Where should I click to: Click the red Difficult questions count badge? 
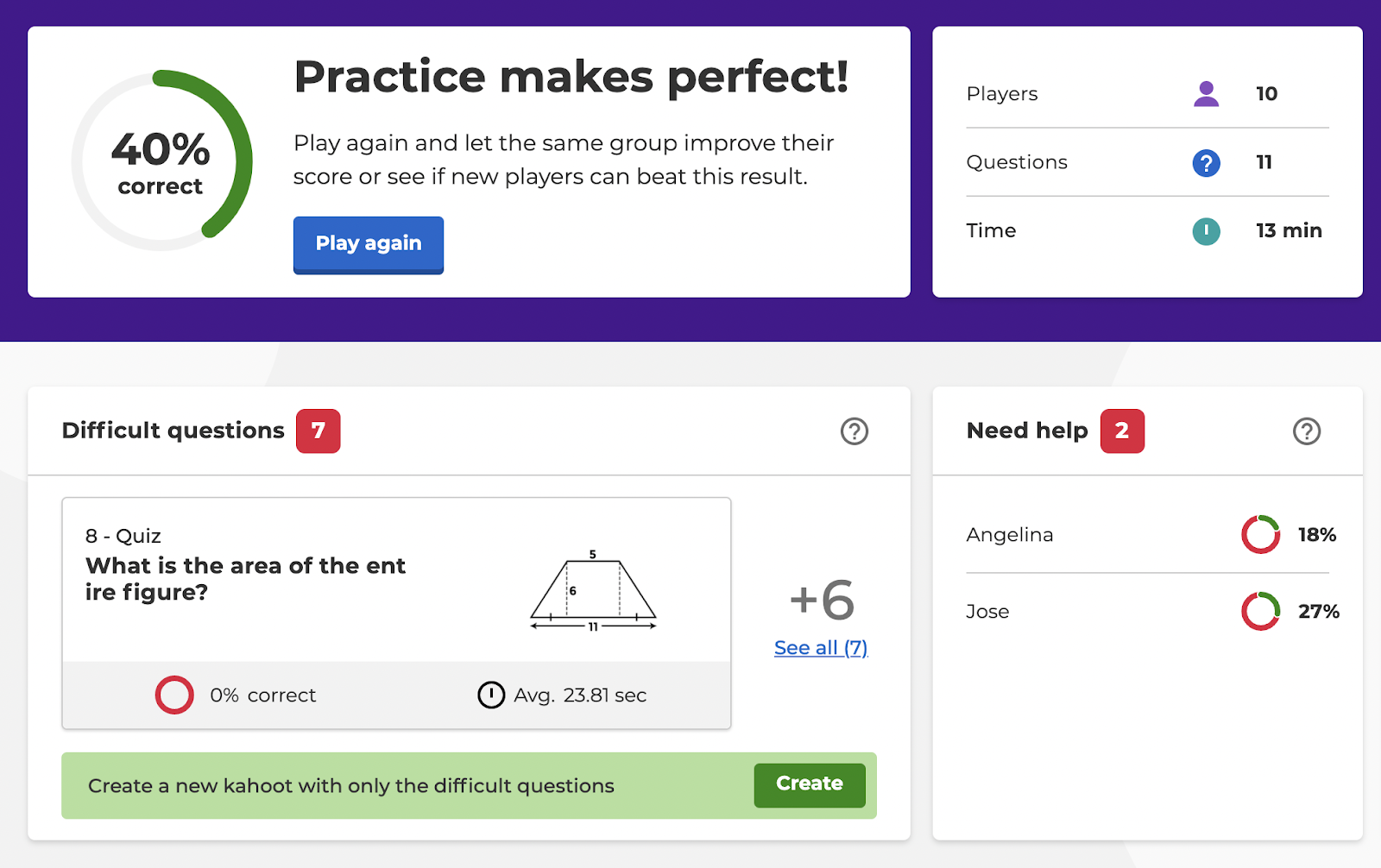coord(318,431)
